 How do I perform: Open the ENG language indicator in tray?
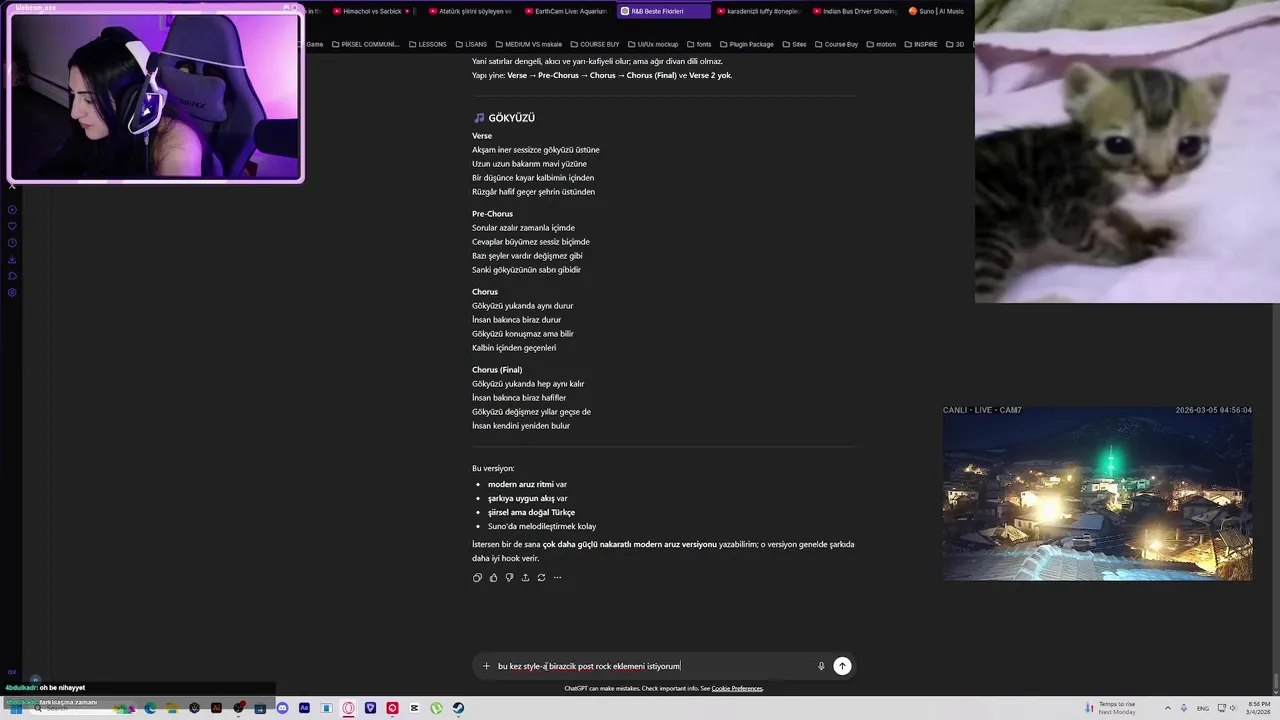tap(1202, 708)
